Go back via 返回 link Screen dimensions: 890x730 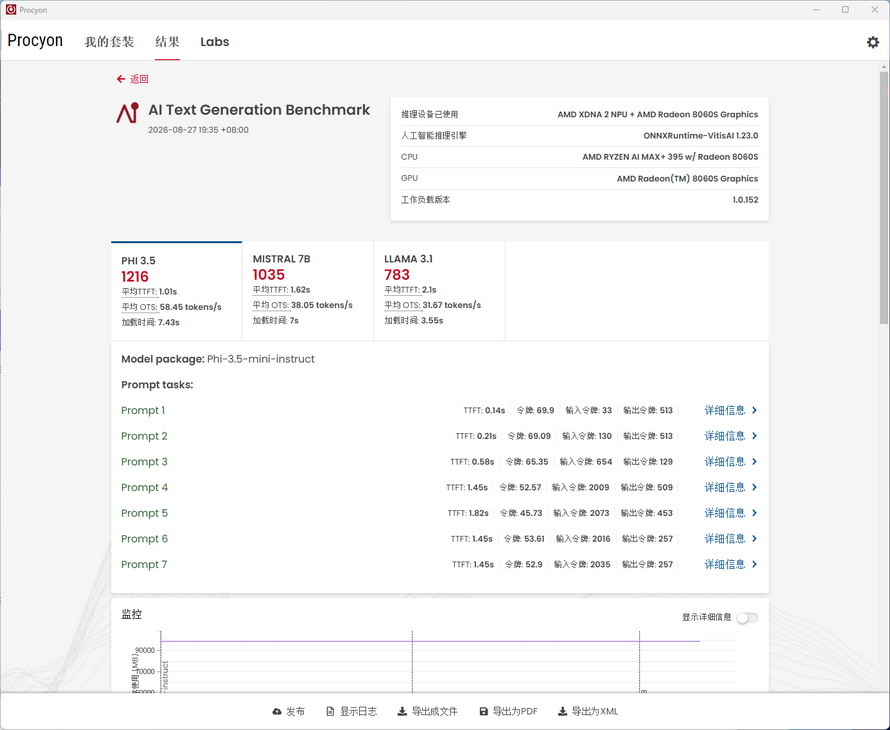139,79
